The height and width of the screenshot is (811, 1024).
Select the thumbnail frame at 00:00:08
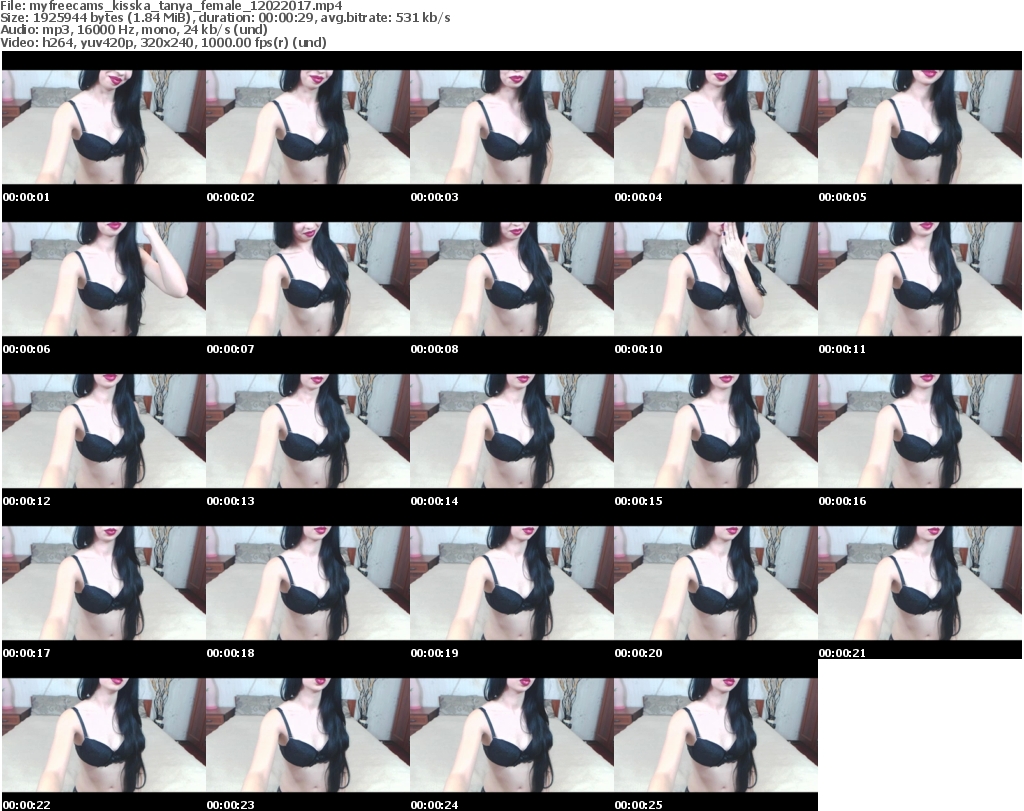(x=512, y=279)
